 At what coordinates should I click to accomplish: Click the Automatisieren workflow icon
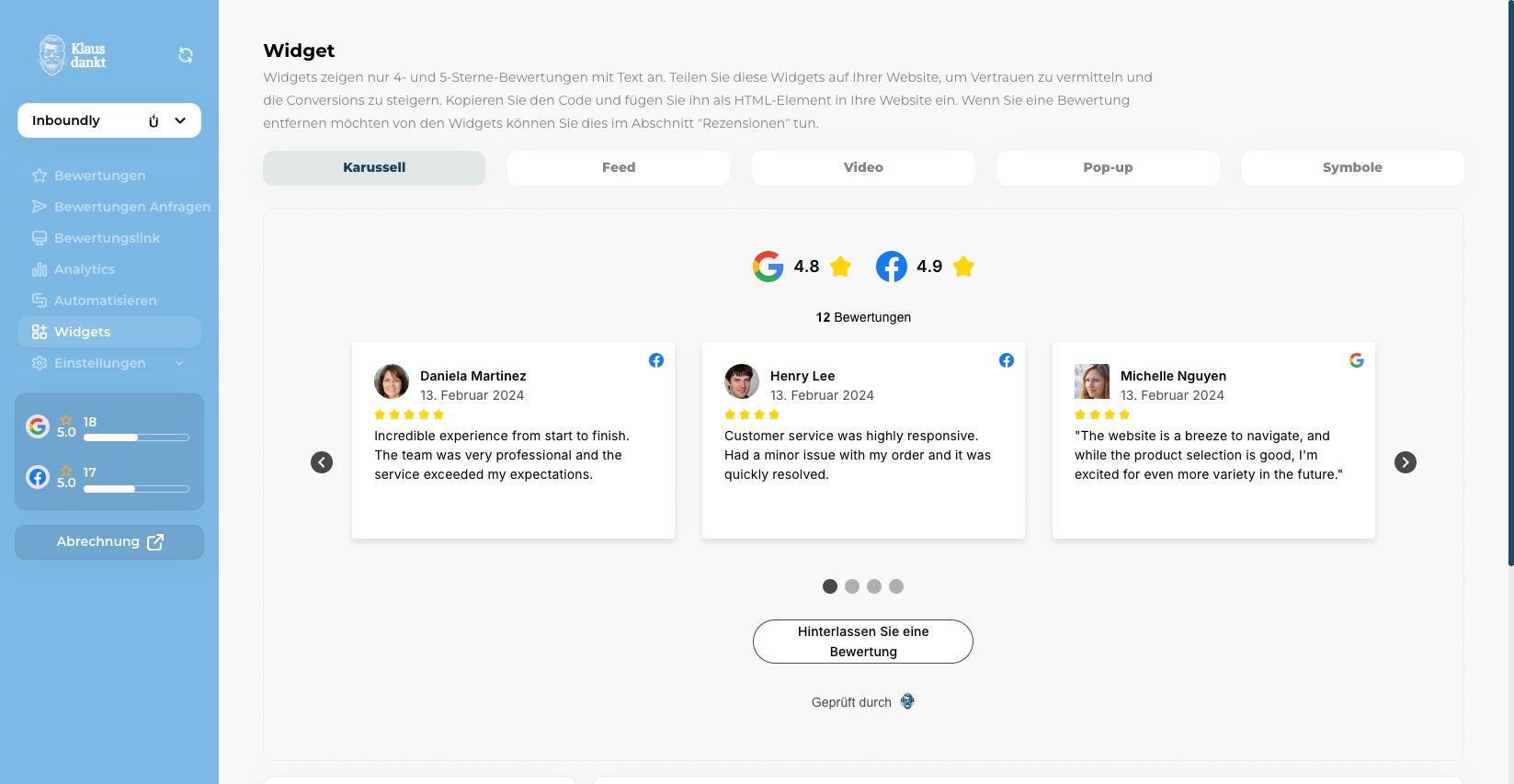click(x=40, y=301)
